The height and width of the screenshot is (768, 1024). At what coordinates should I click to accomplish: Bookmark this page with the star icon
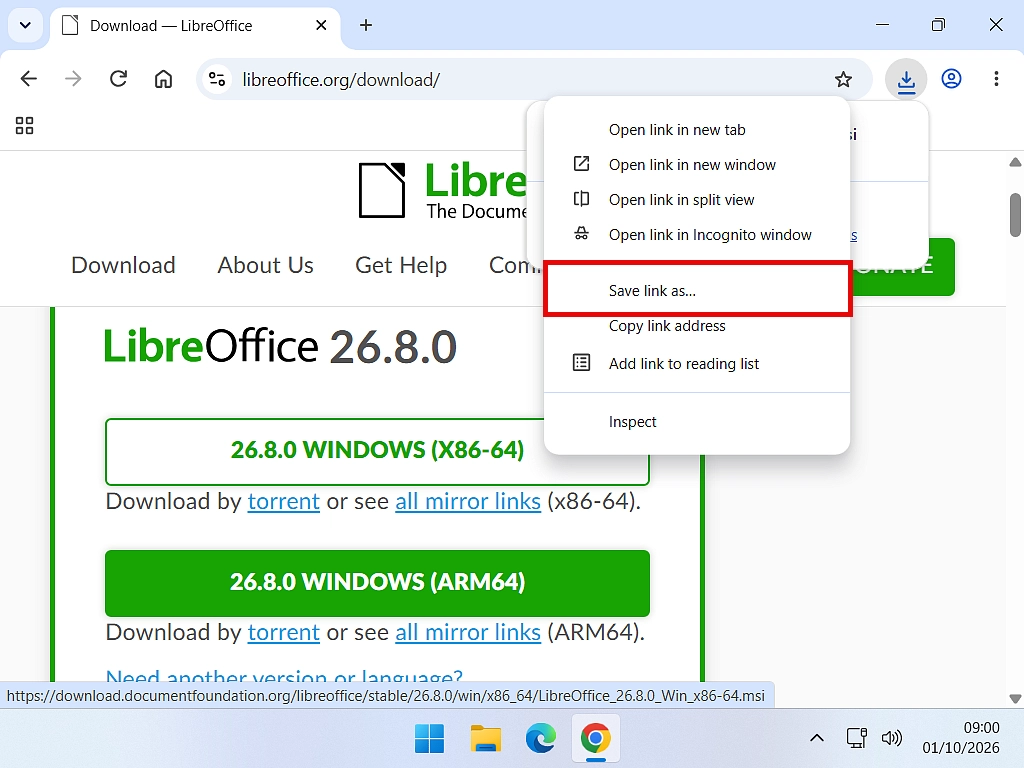tap(843, 79)
